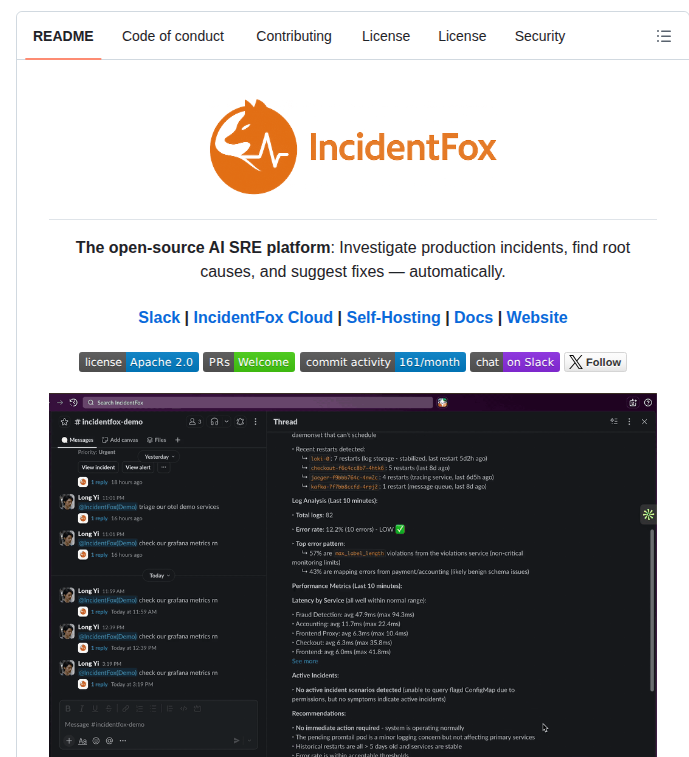Star the #incidentfox-demo channel in Slack screenshot
The height and width of the screenshot is (757, 689).
point(65,422)
